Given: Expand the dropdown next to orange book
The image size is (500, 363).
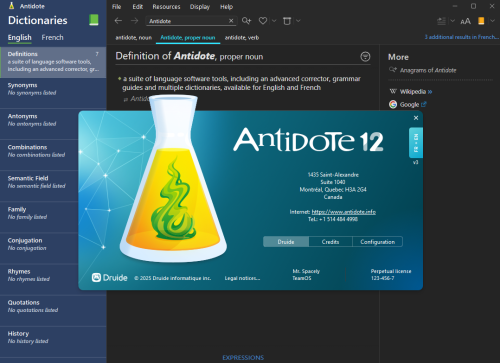Looking at the screenshot, I should pyautogui.click(x=492, y=21).
